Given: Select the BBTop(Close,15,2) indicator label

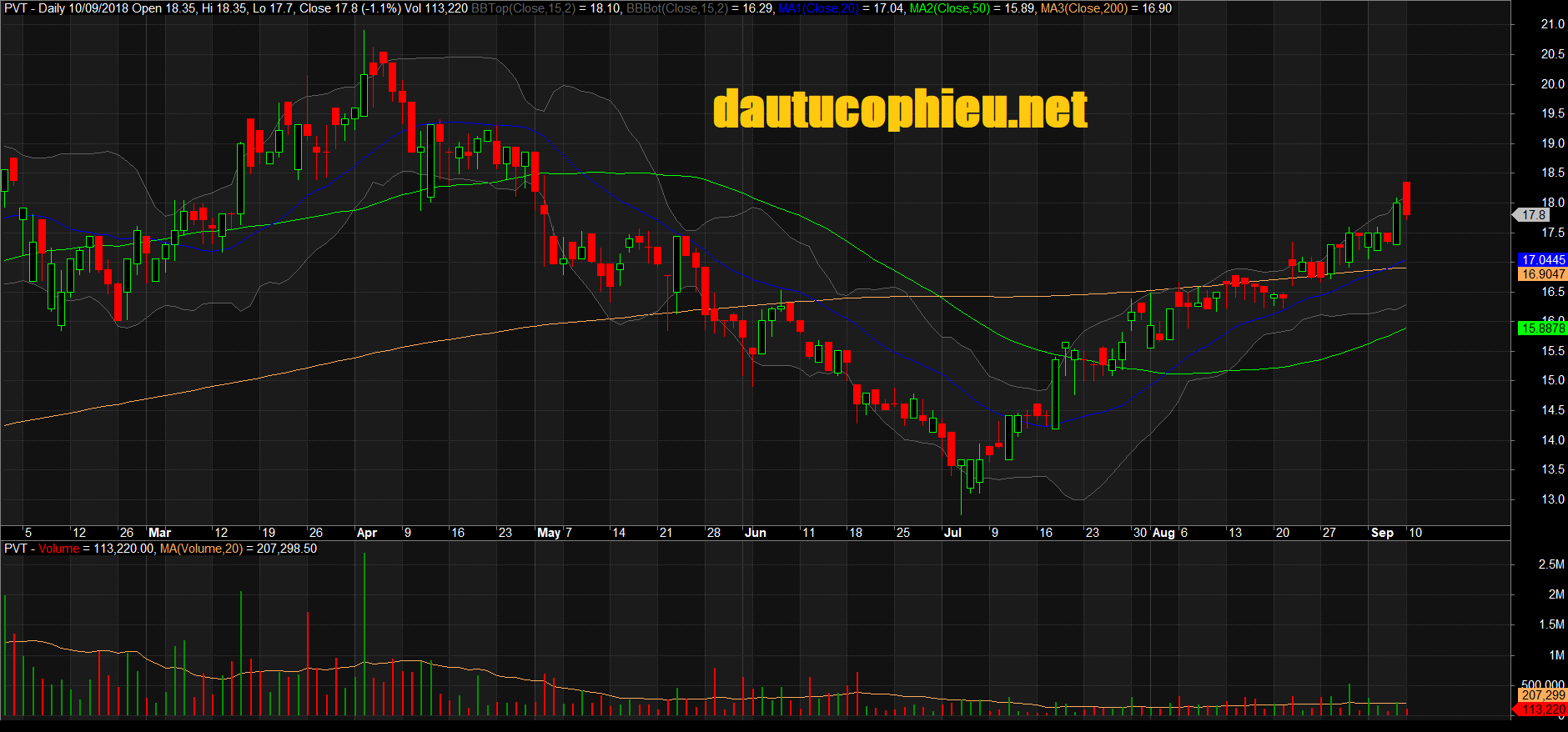Looking at the screenshot, I should [x=523, y=8].
